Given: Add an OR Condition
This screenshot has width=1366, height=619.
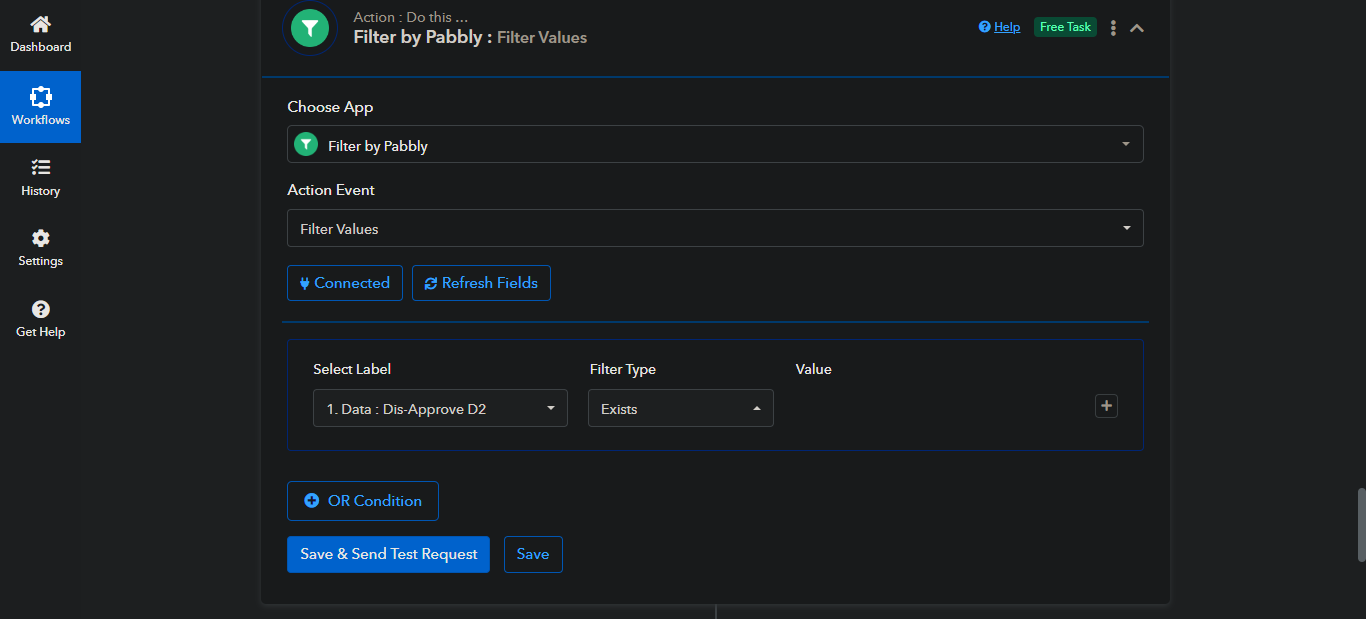Looking at the screenshot, I should coord(363,501).
